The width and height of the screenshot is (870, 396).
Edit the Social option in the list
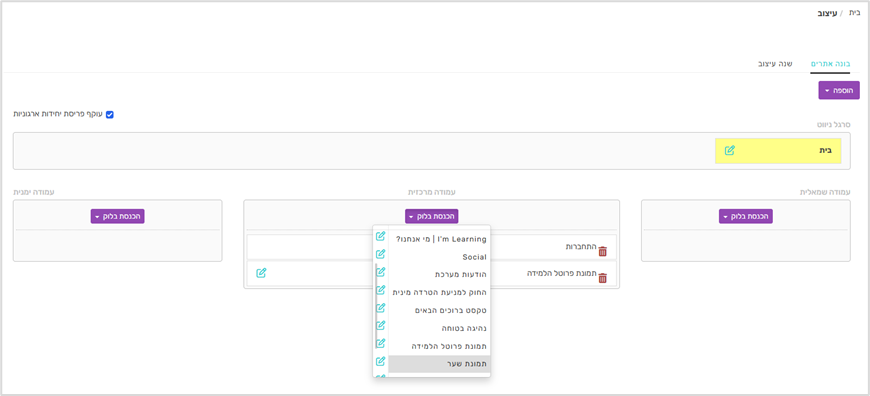pyautogui.click(x=380, y=254)
